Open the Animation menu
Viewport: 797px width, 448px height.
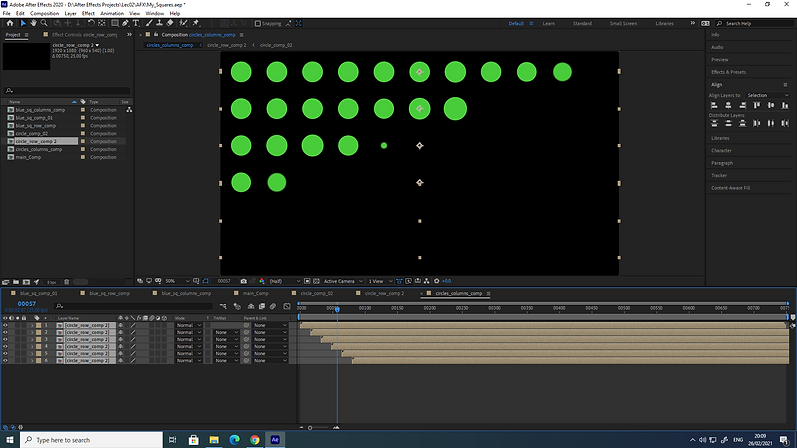(112, 13)
